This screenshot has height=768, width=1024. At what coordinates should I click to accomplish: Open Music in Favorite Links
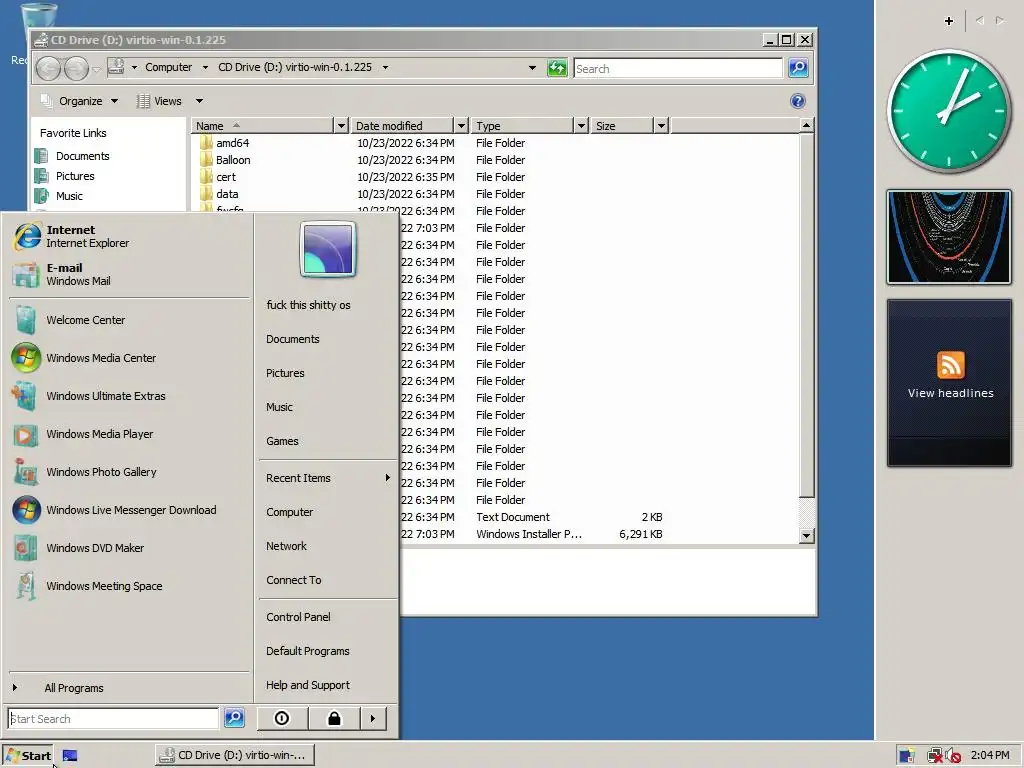69,196
